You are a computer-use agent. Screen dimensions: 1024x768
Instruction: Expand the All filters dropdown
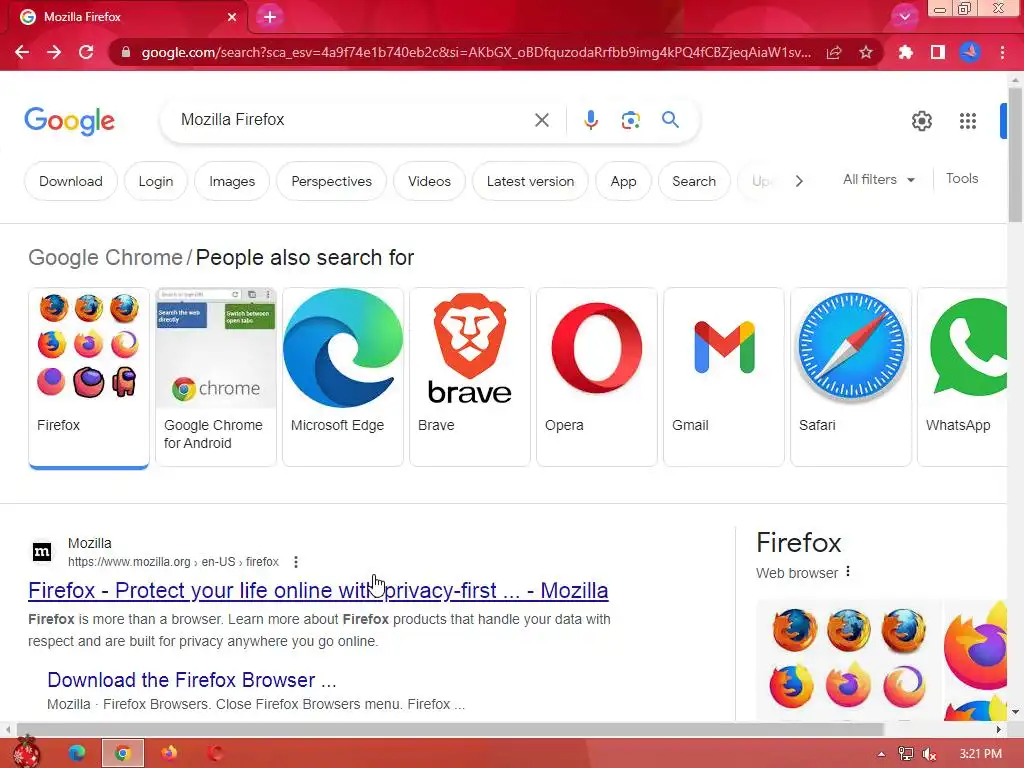click(x=879, y=179)
